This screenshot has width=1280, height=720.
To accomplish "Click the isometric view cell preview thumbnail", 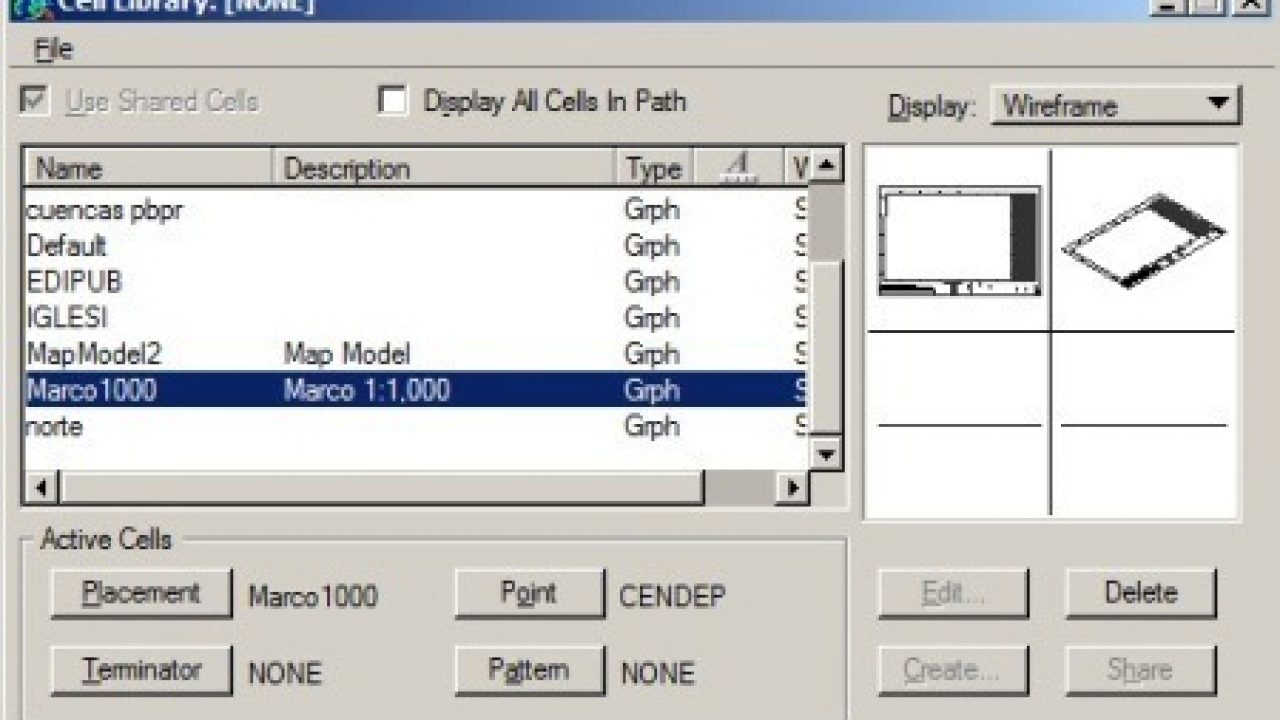I will (x=1143, y=241).
